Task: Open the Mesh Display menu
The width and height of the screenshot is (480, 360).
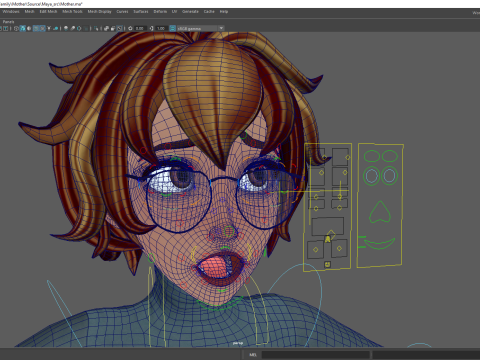Action: pyautogui.click(x=99, y=12)
